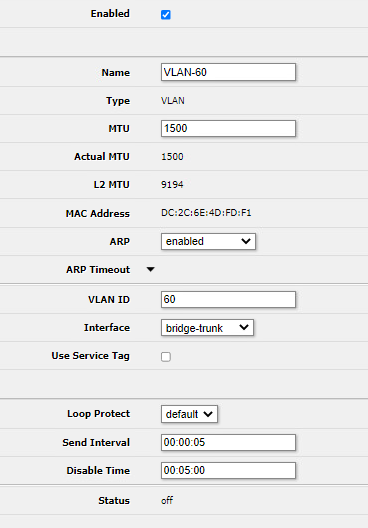
Task: Click the ARP Timeout label
Action: click(98, 269)
